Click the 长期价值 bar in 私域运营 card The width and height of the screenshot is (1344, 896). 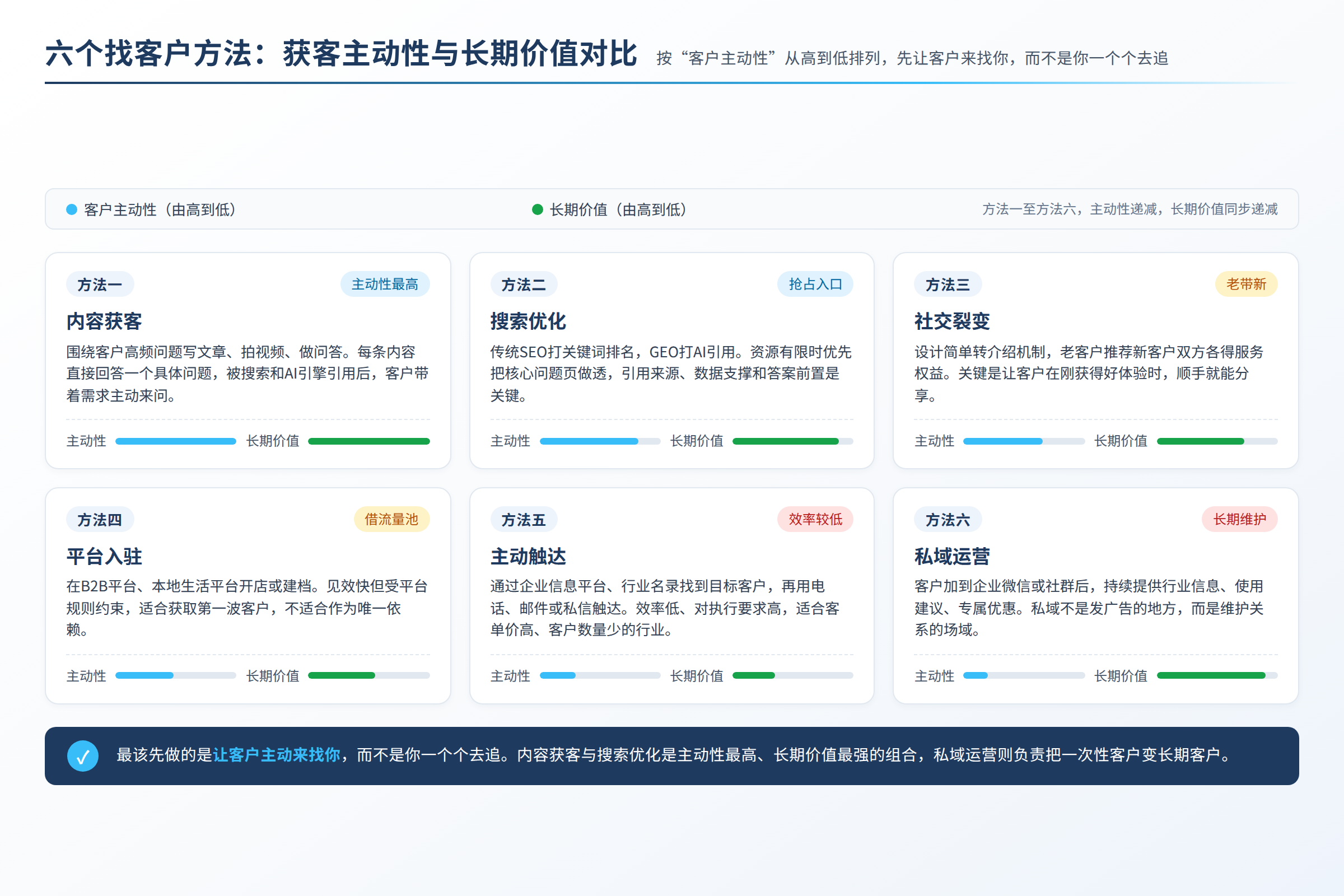1217,675
